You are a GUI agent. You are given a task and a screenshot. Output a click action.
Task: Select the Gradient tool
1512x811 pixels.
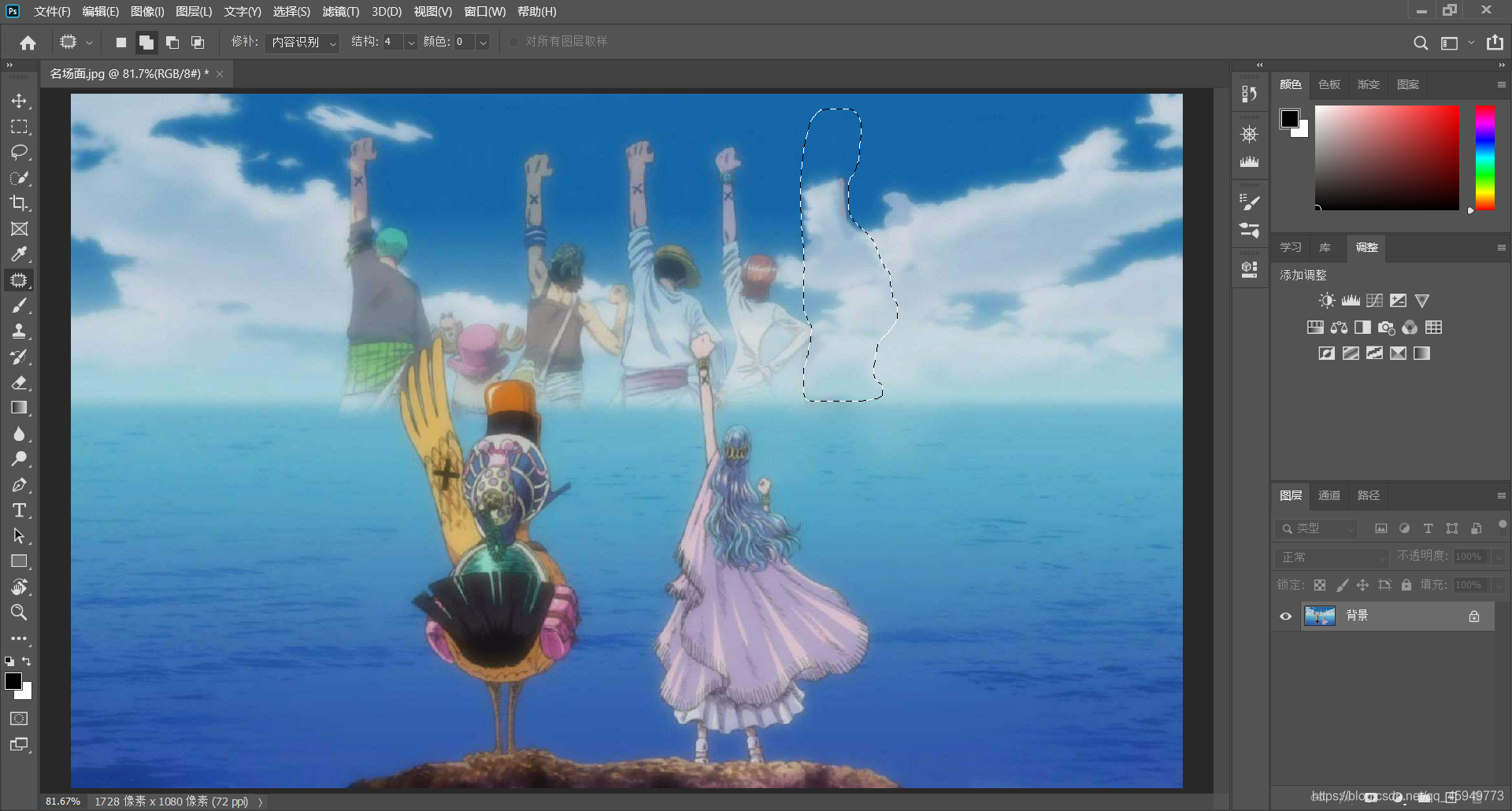click(19, 408)
